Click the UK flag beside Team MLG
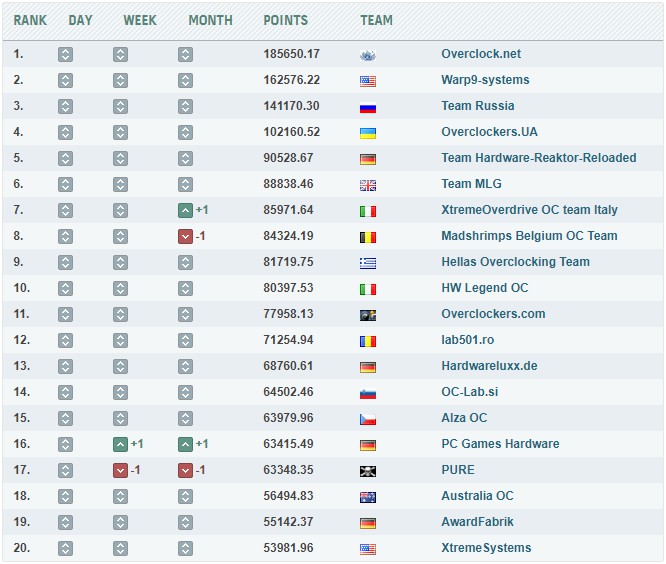Viewport: 666px width, 564px height. (x=367, y=184)
